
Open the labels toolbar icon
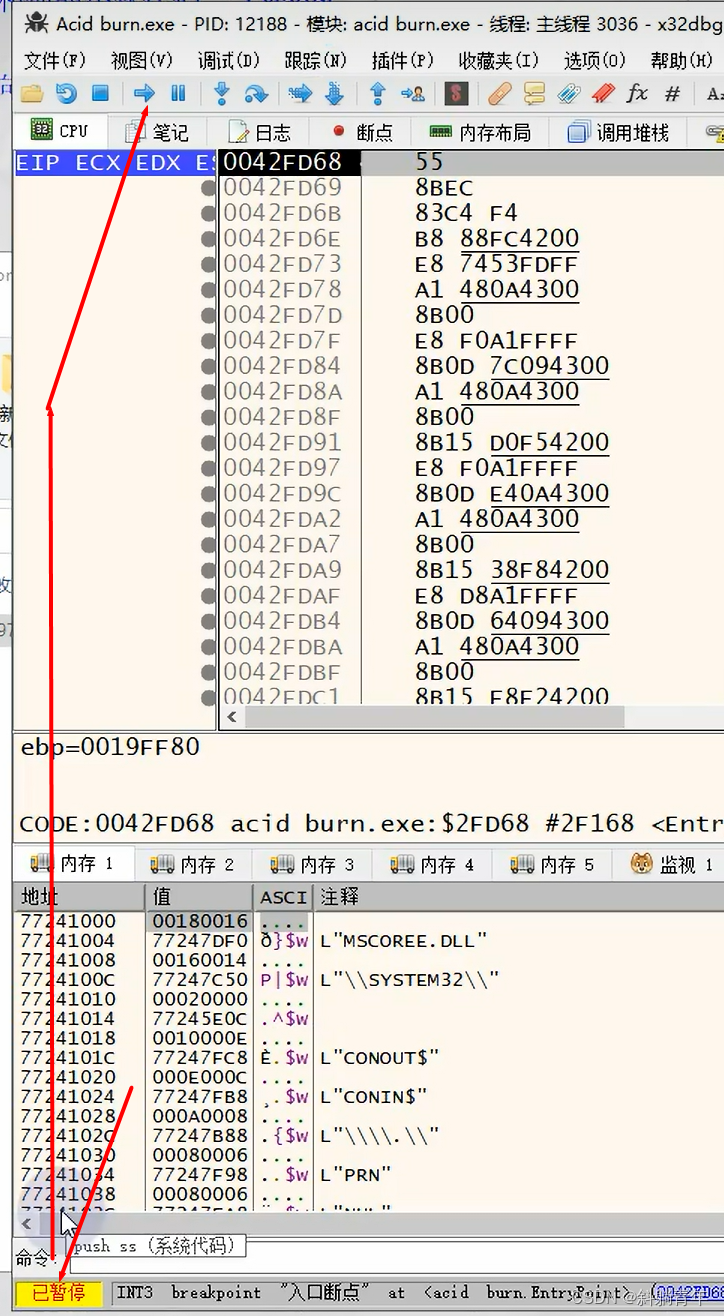(x=568, y=94)
